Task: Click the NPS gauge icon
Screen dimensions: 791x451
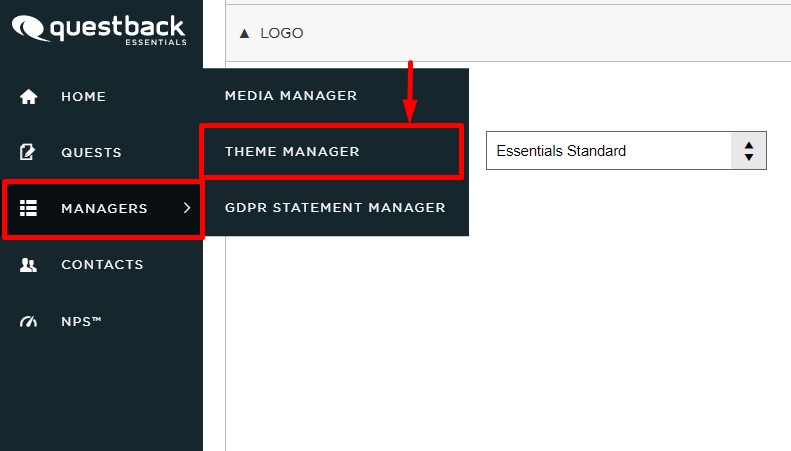Action: [x=28, y=321]
